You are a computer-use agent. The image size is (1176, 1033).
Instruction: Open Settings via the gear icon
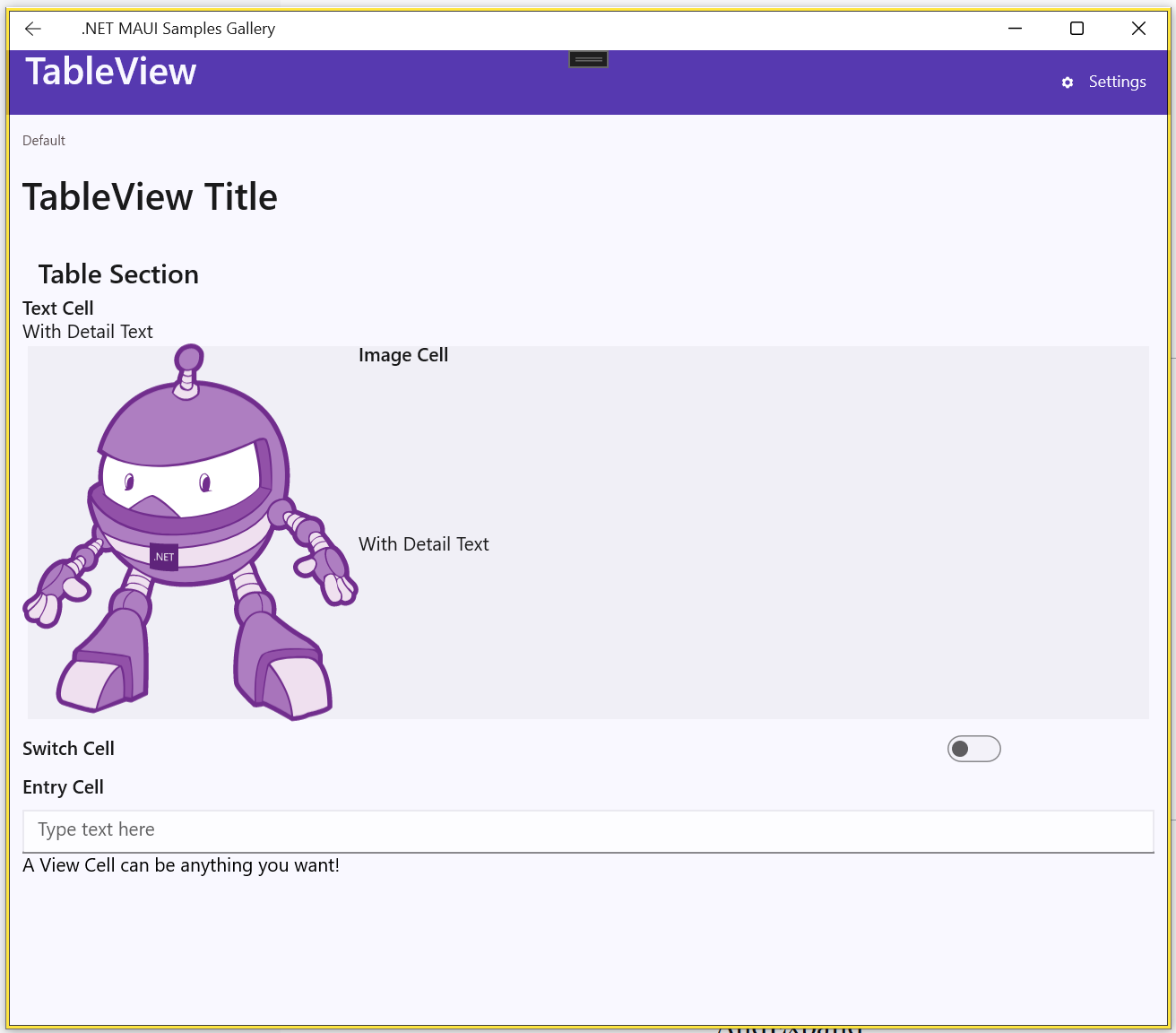point(1068,82)
